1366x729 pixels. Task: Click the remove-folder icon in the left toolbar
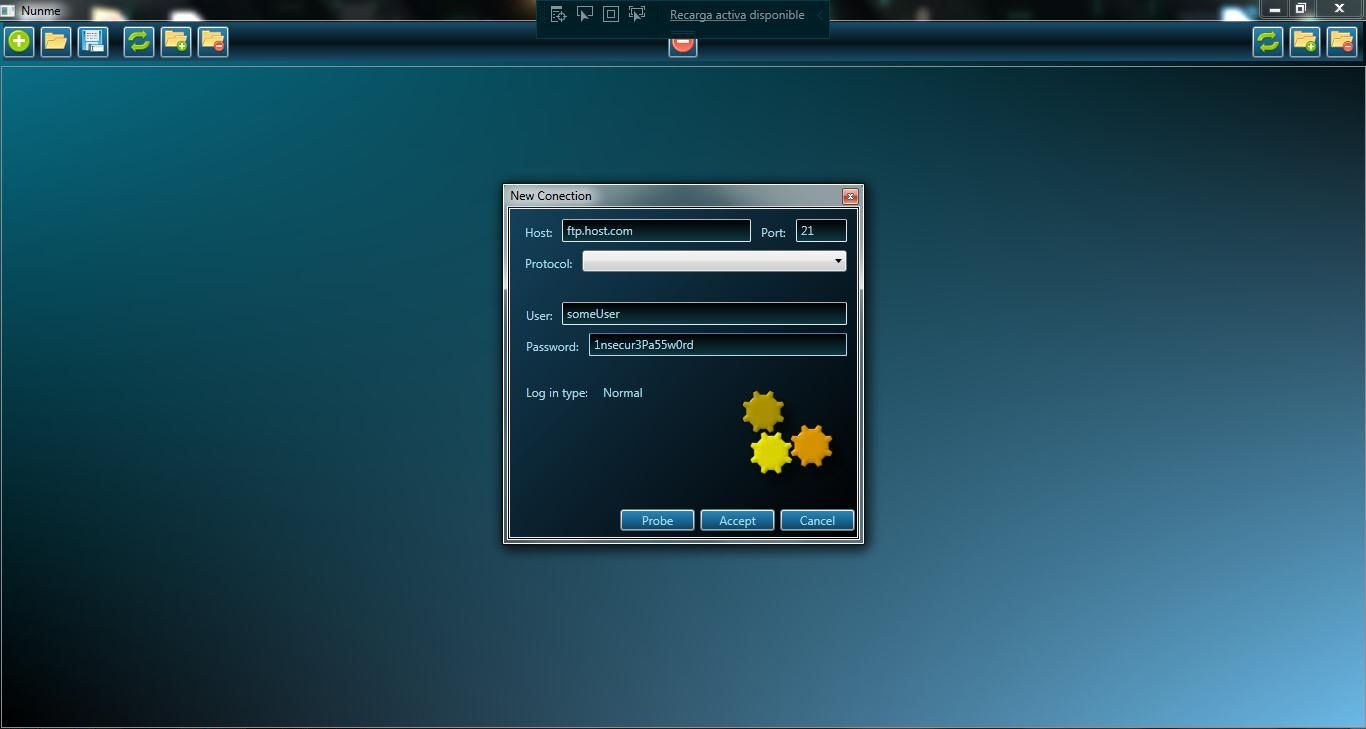pos(213,42)
